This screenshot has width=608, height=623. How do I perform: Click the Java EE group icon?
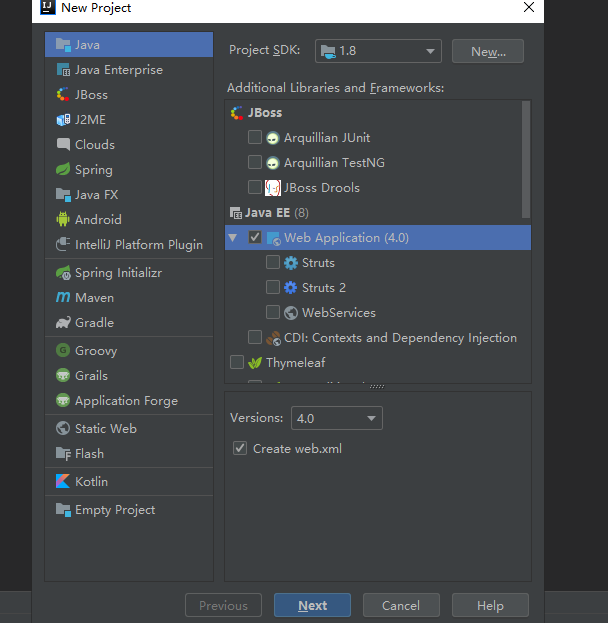point(236,213)
